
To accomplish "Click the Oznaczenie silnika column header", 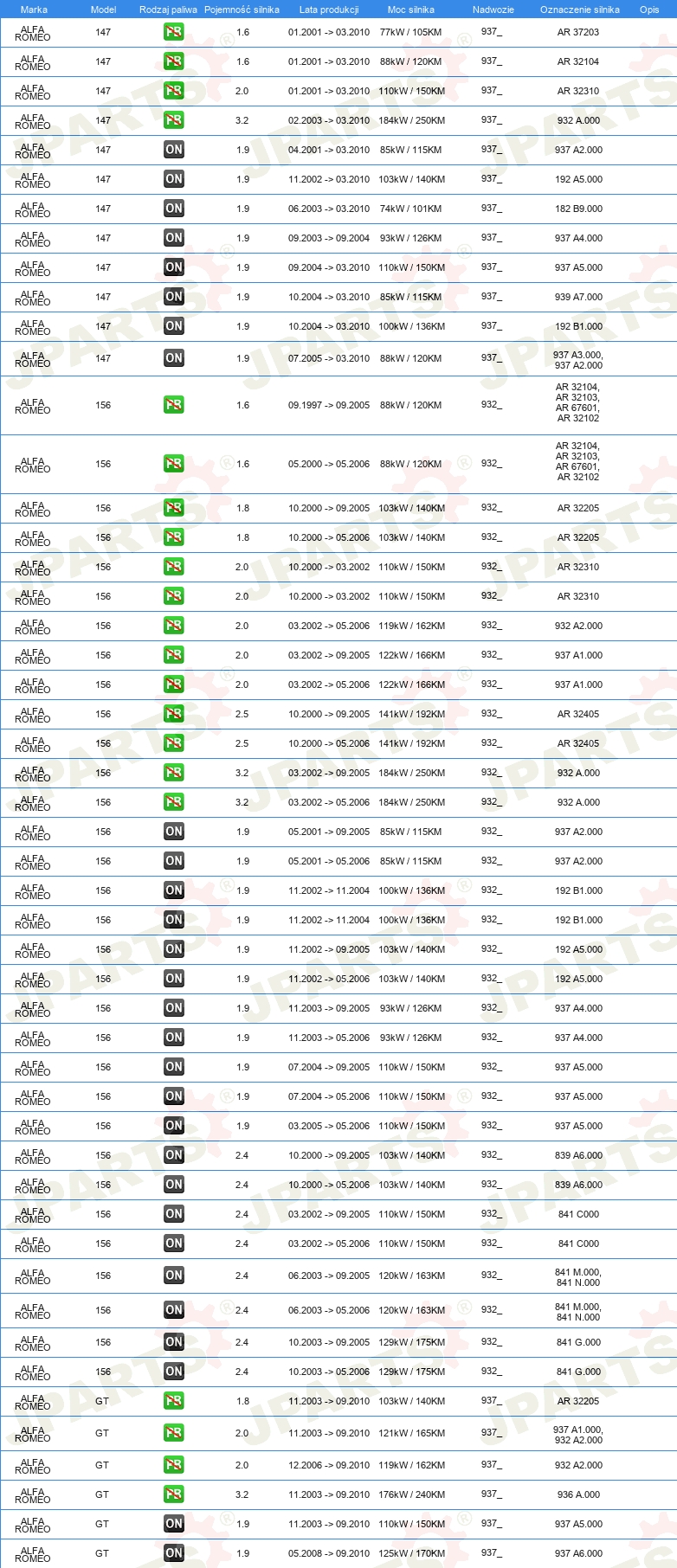I will (x=580, y=10).
